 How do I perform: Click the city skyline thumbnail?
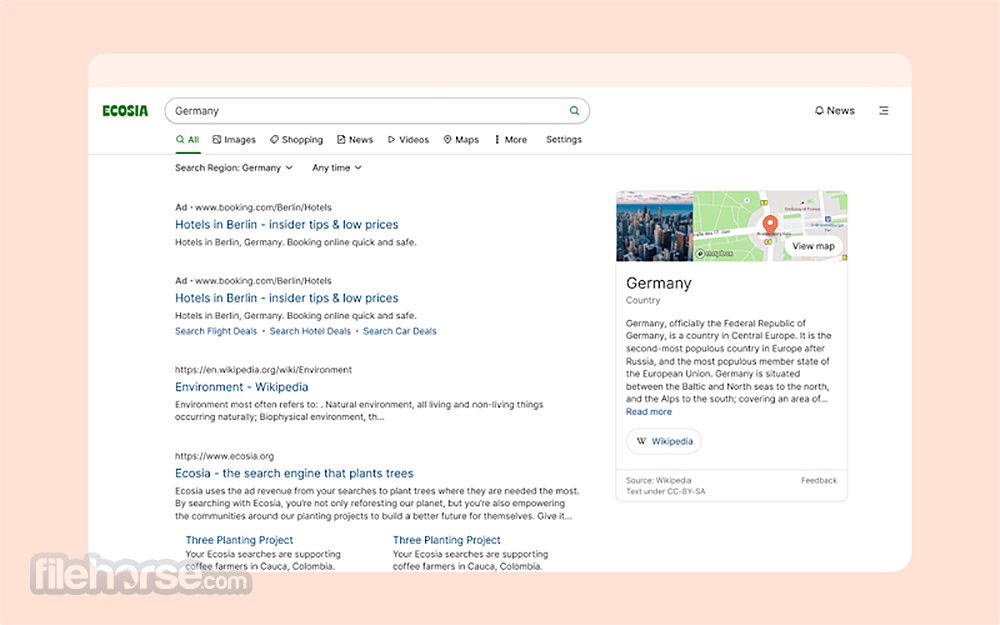654,226
